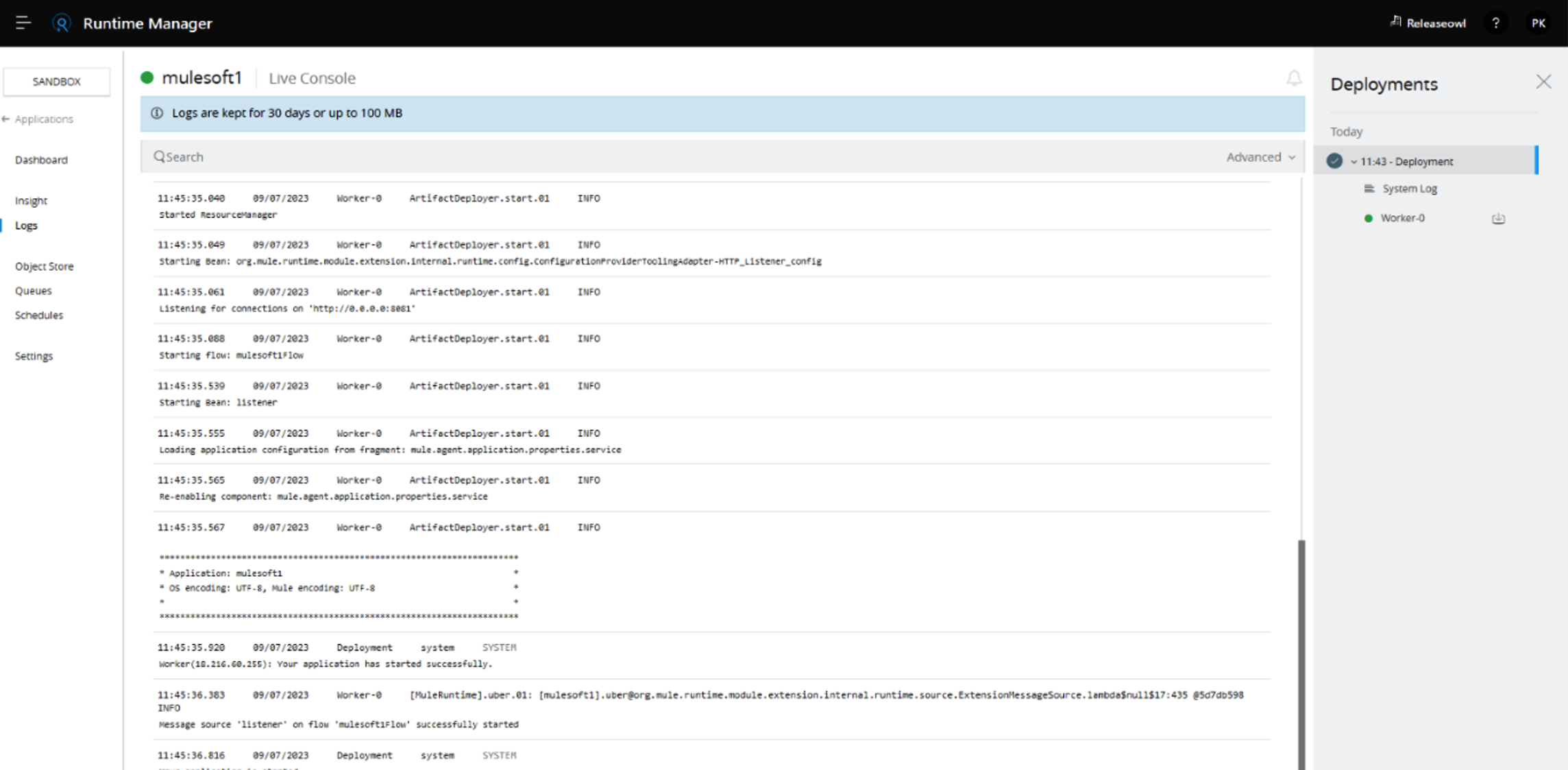Click the 11:45:36.383 timestamp

(191, 695)
